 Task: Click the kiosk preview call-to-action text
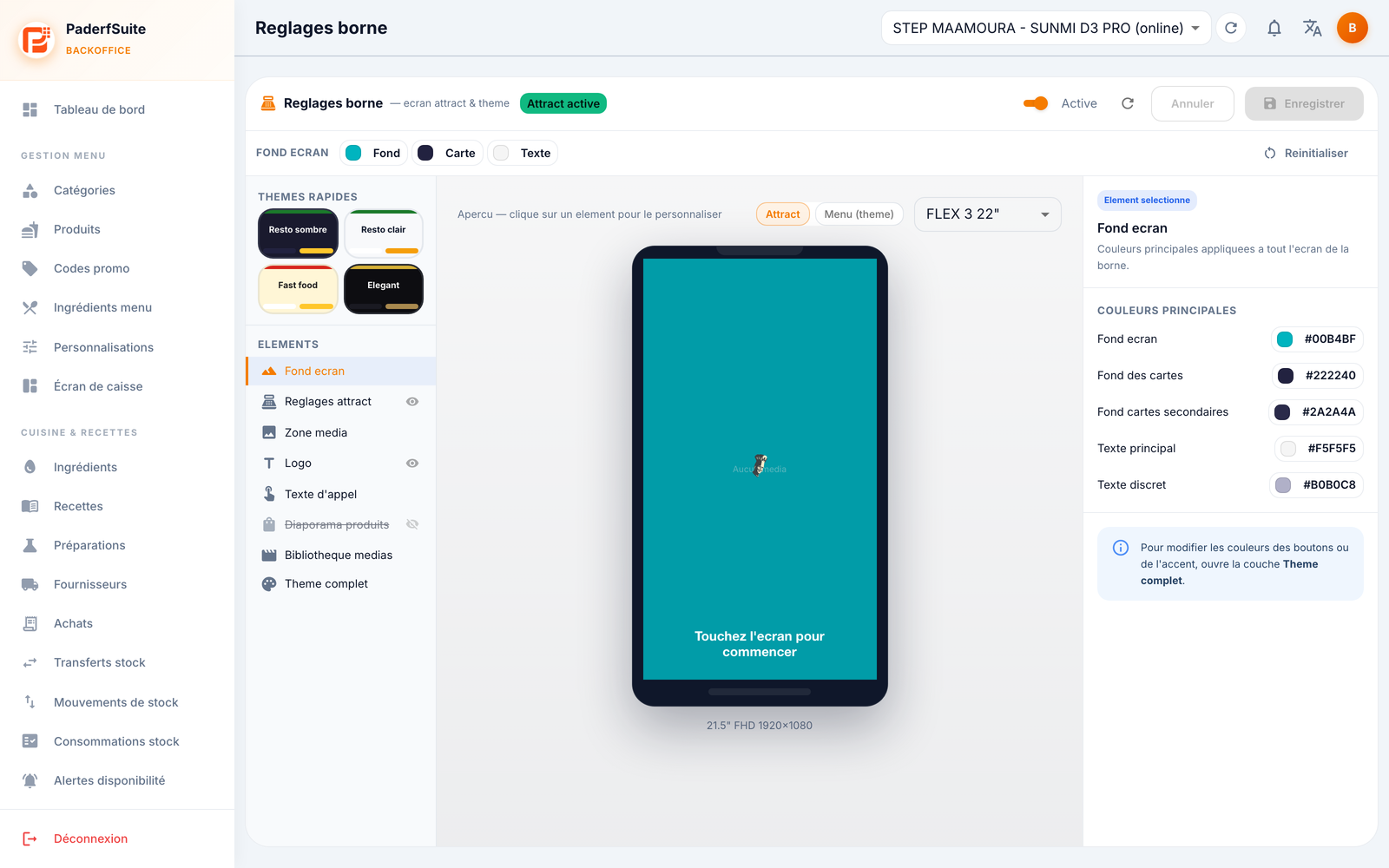coord(760,644)
